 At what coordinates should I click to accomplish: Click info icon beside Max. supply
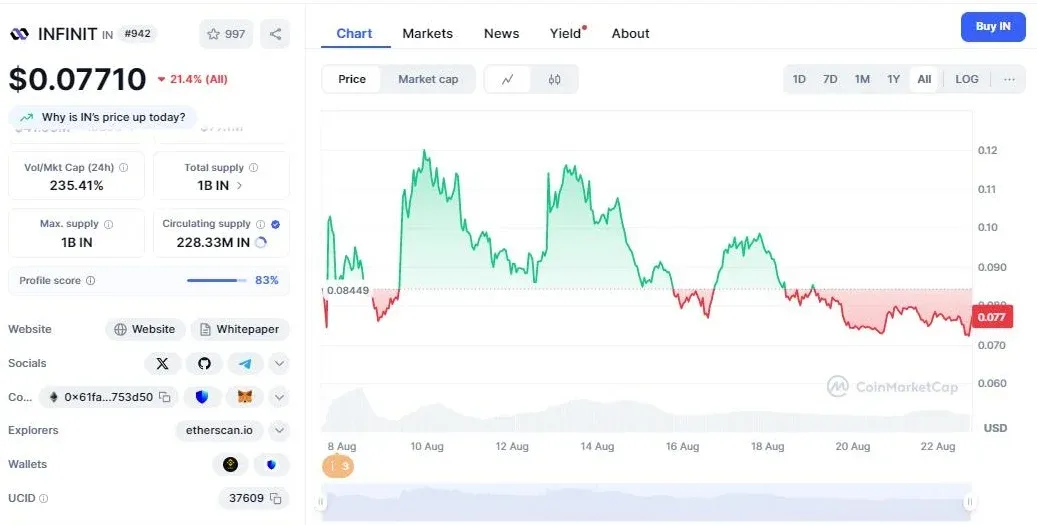pyautogui.click(x=108, y=224)
